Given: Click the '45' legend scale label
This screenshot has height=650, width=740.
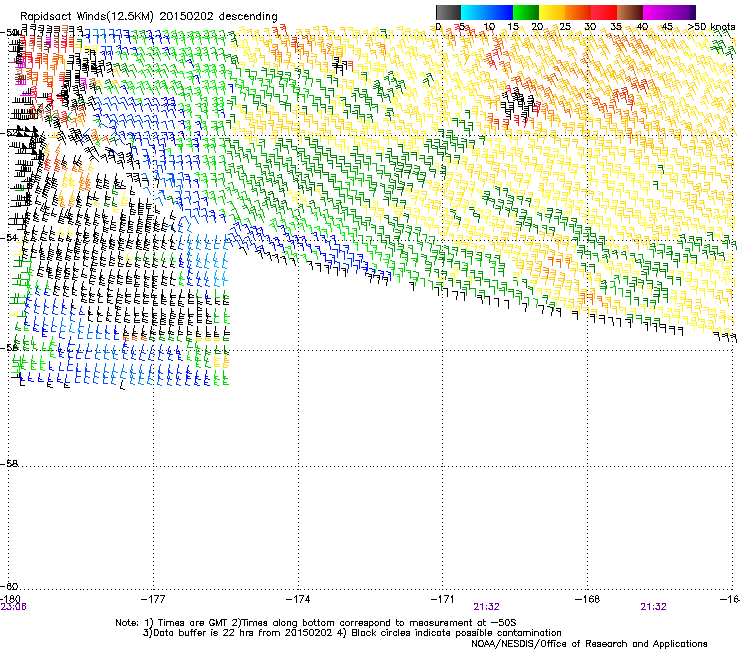Looking at the screenshot, I should tap(667, 27).
